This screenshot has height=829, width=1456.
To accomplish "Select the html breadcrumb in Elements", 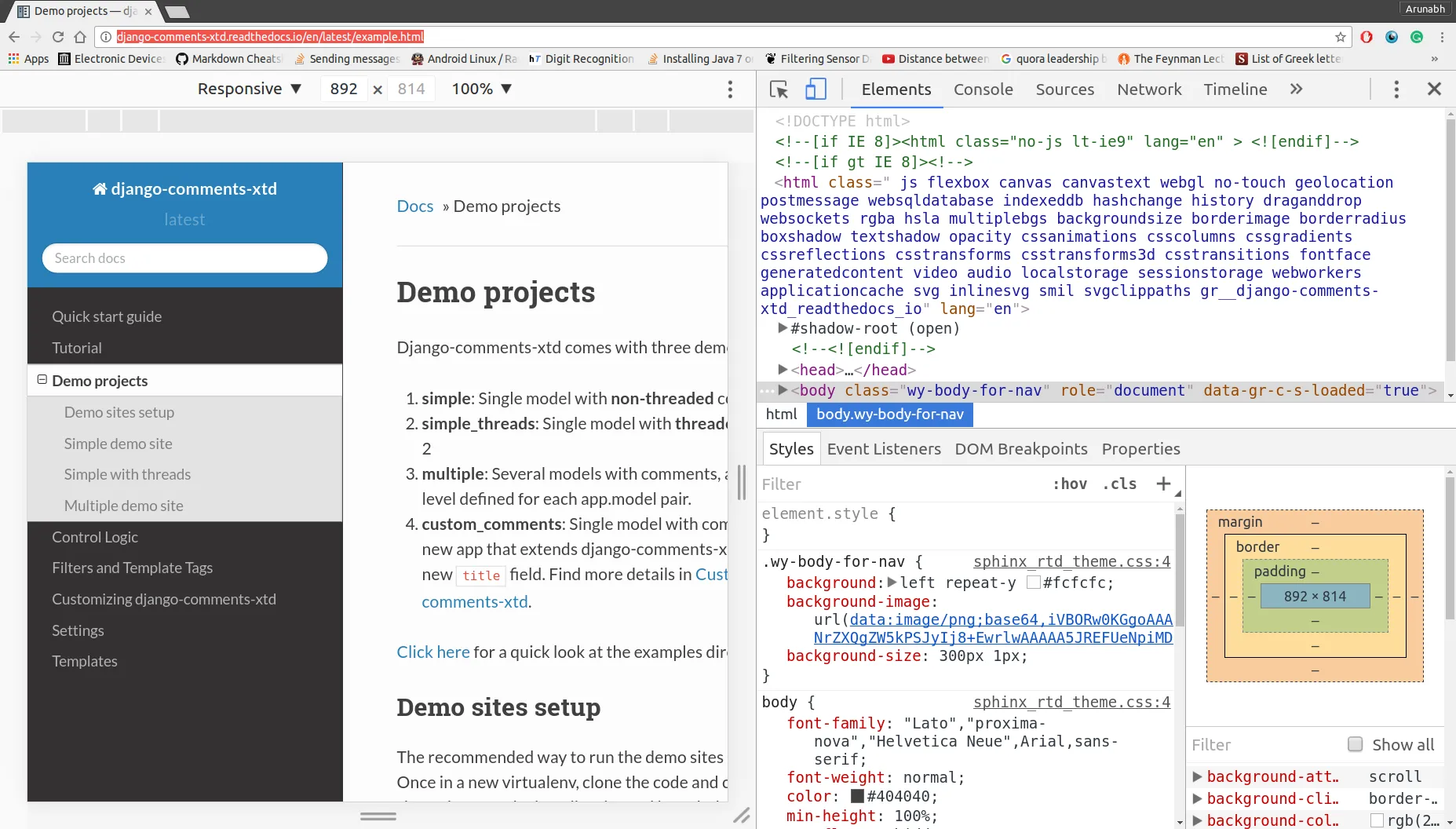I will [x=781, y=414].
